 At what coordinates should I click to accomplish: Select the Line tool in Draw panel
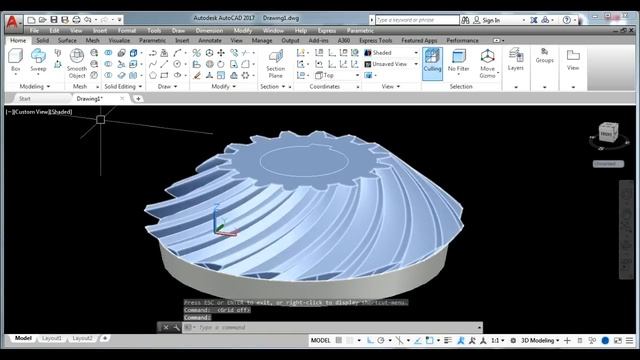[164, 64]
